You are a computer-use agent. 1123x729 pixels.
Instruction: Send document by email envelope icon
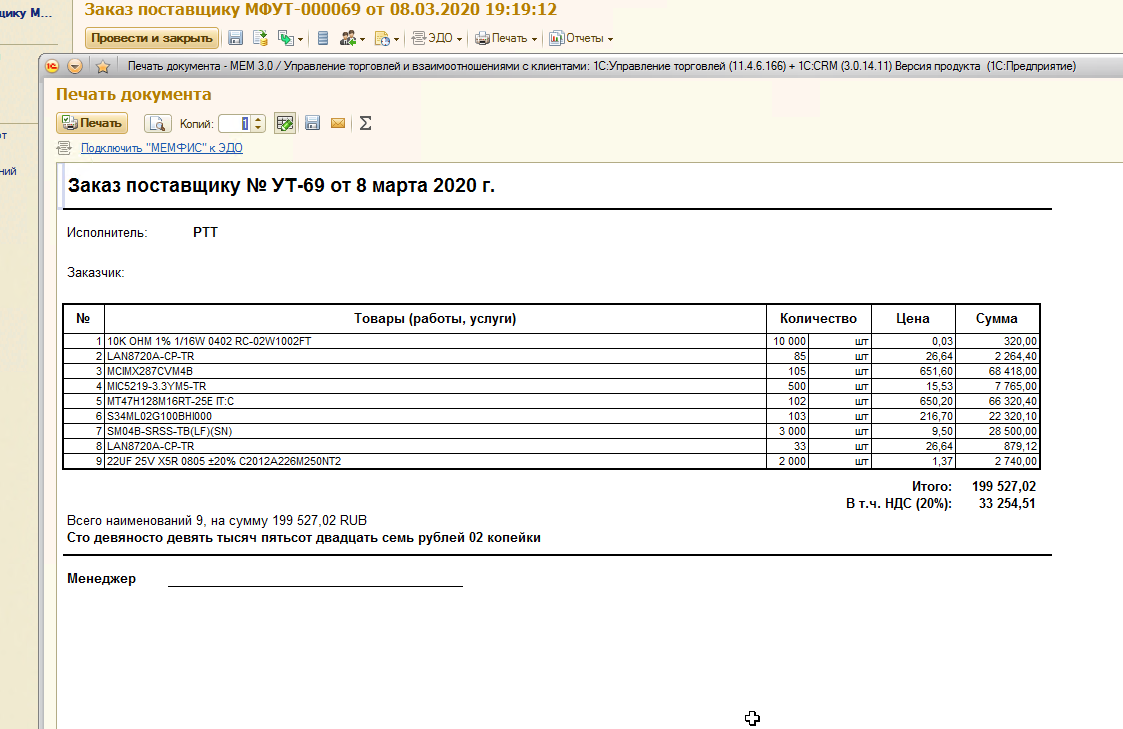point(338,123)
